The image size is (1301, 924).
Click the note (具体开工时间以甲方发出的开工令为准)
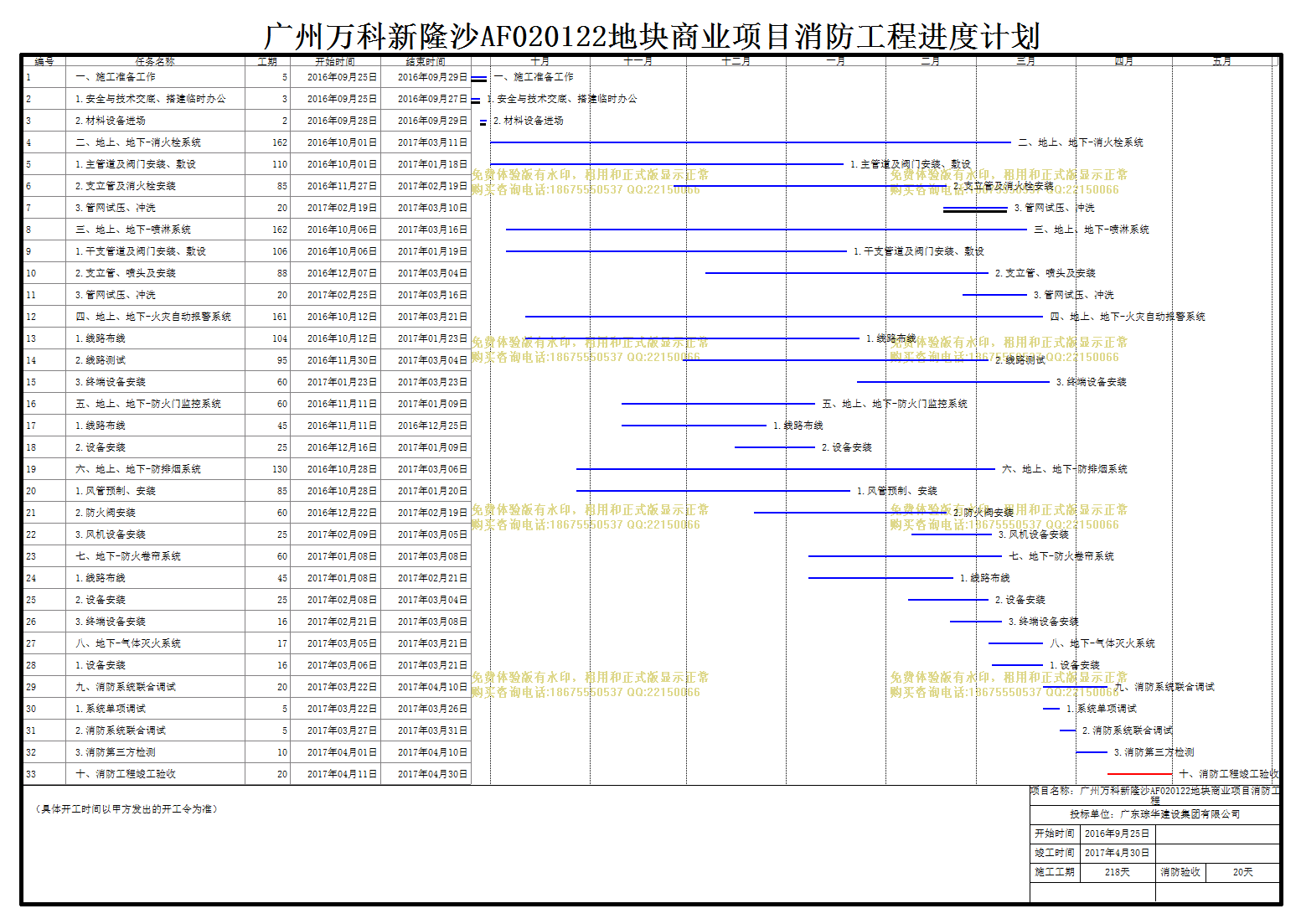(126, 809)
